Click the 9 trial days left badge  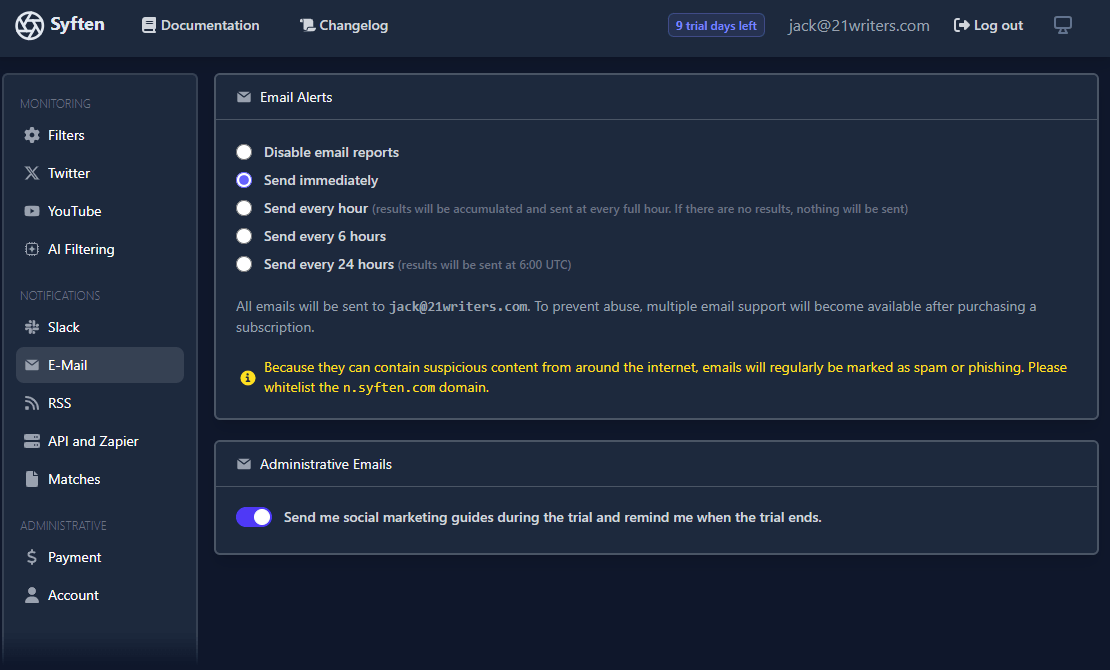click(x=716, y=25)
